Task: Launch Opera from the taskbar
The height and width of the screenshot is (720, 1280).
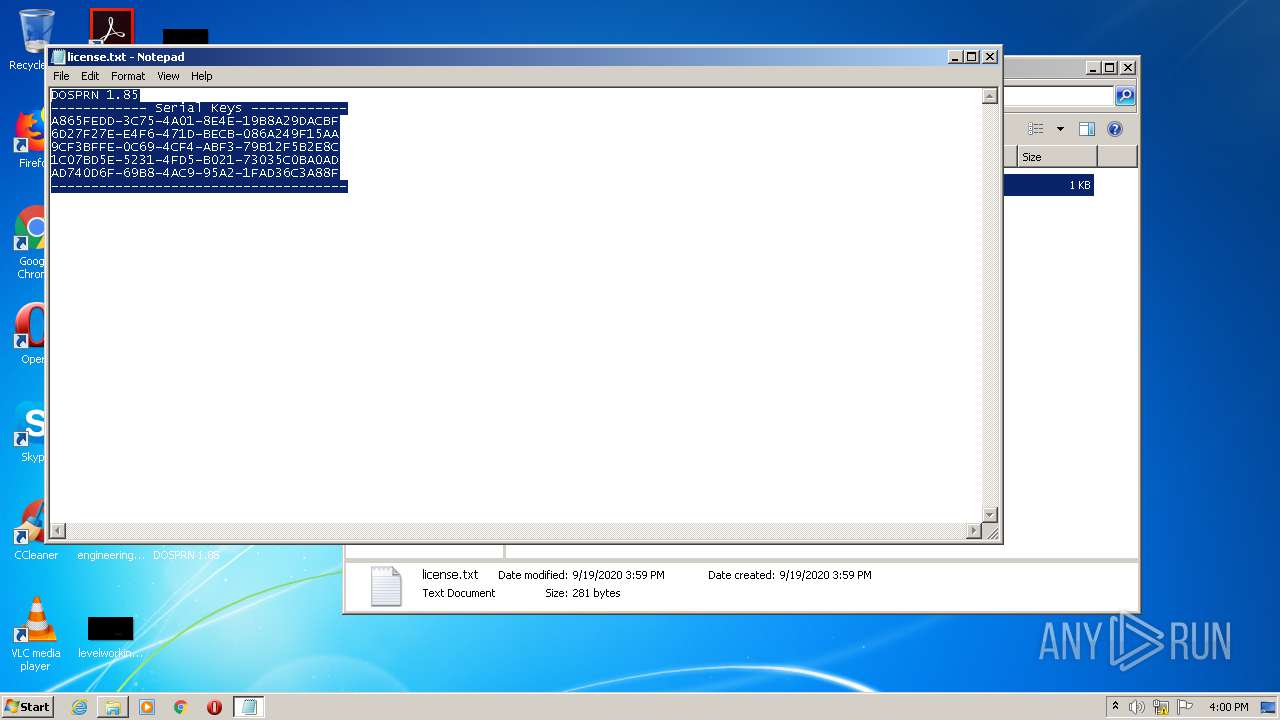Action: click(x=214, y=707)
